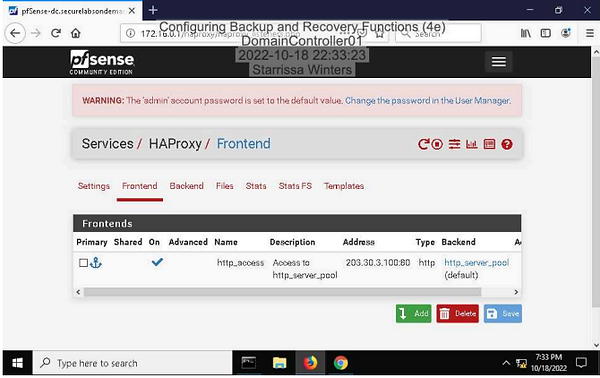
Task: Open the Windows notification center icon
Action: point(581,362)
